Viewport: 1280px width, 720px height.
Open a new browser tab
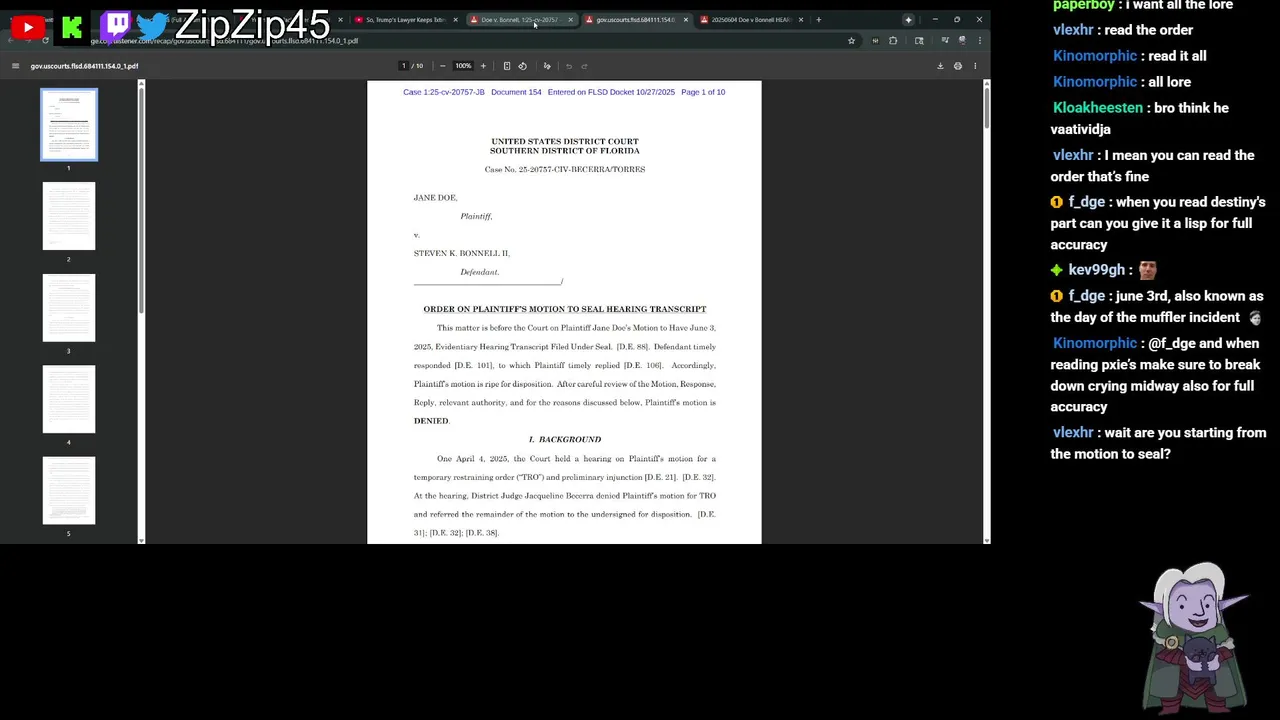coord(818,20)
